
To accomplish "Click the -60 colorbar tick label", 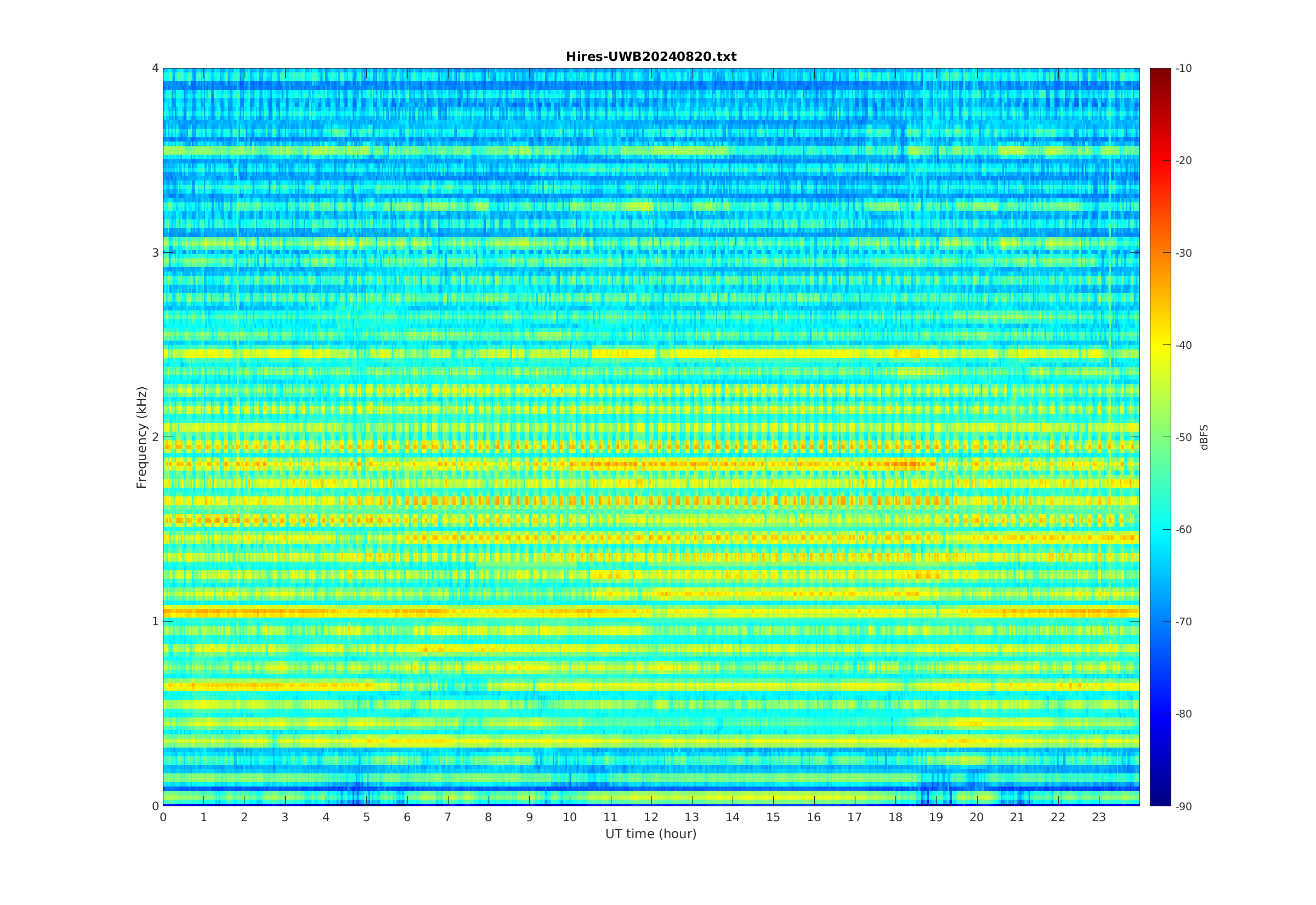I will tap(1183, 530).
